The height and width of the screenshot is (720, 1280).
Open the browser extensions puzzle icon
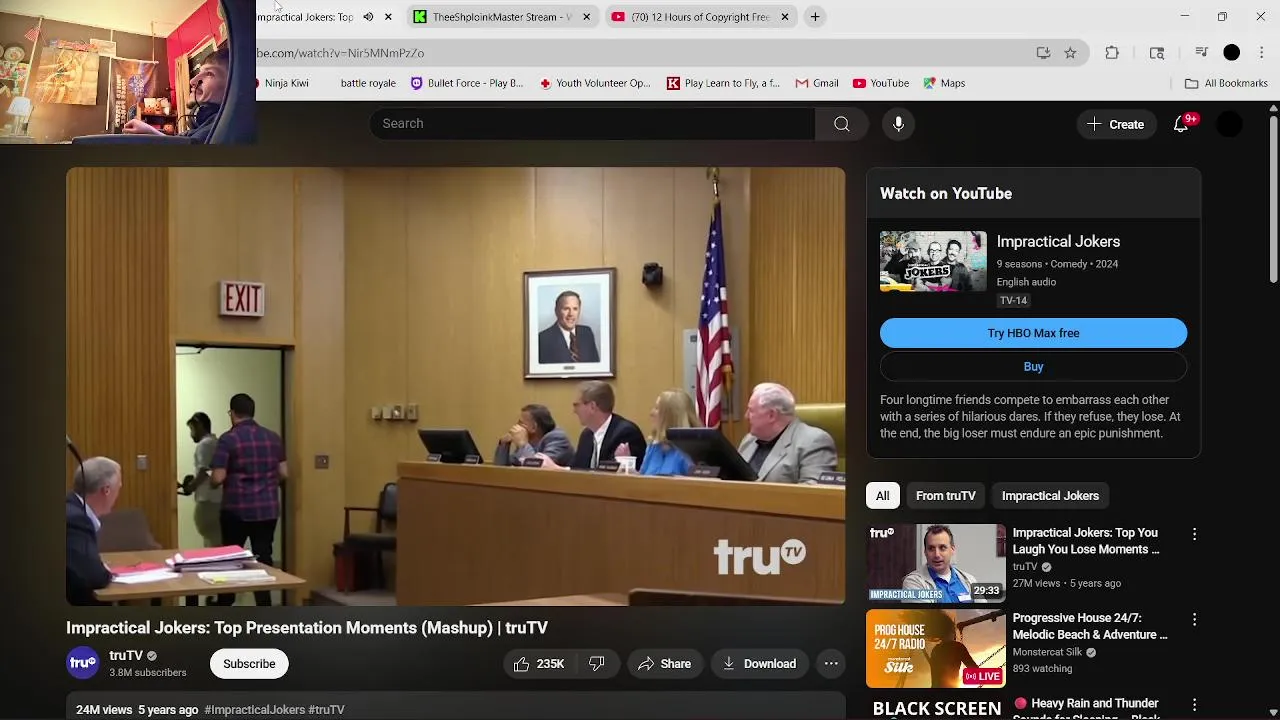1112,53
